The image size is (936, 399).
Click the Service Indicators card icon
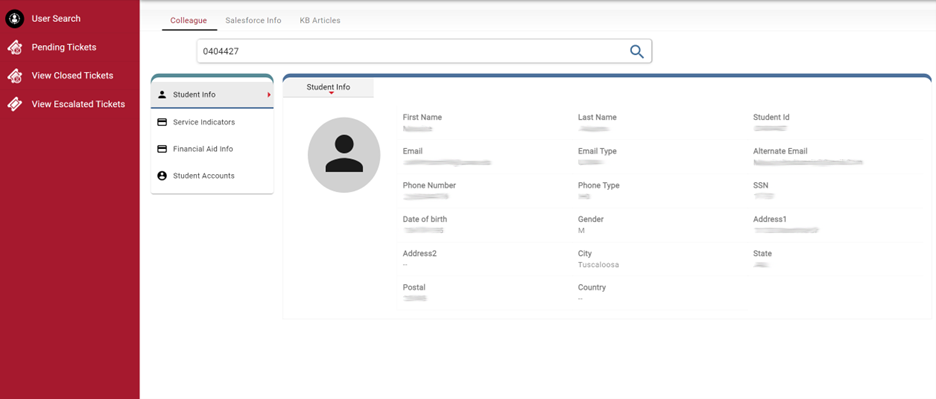click(162, 122)
